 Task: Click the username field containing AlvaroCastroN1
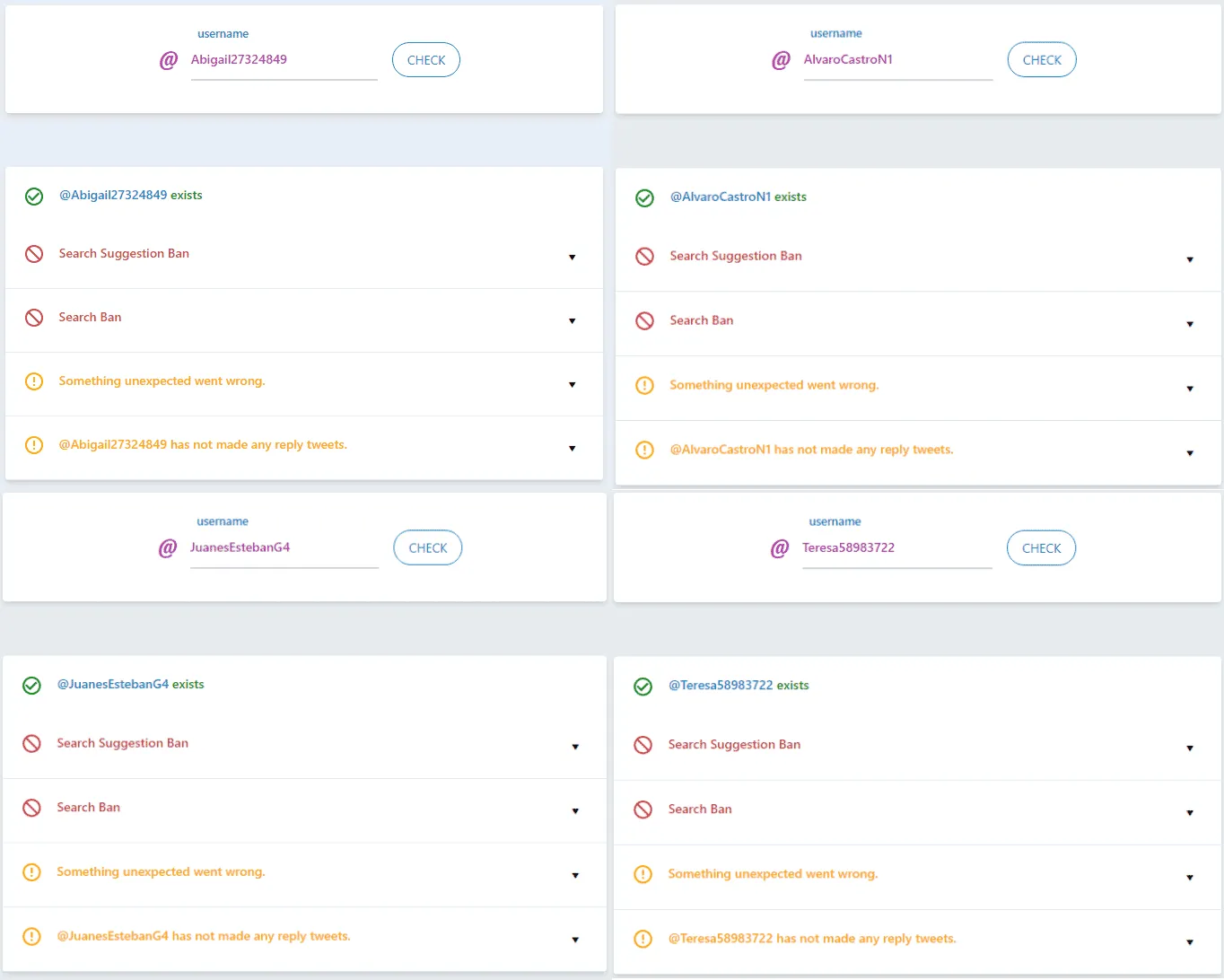[x=897, y=60]
